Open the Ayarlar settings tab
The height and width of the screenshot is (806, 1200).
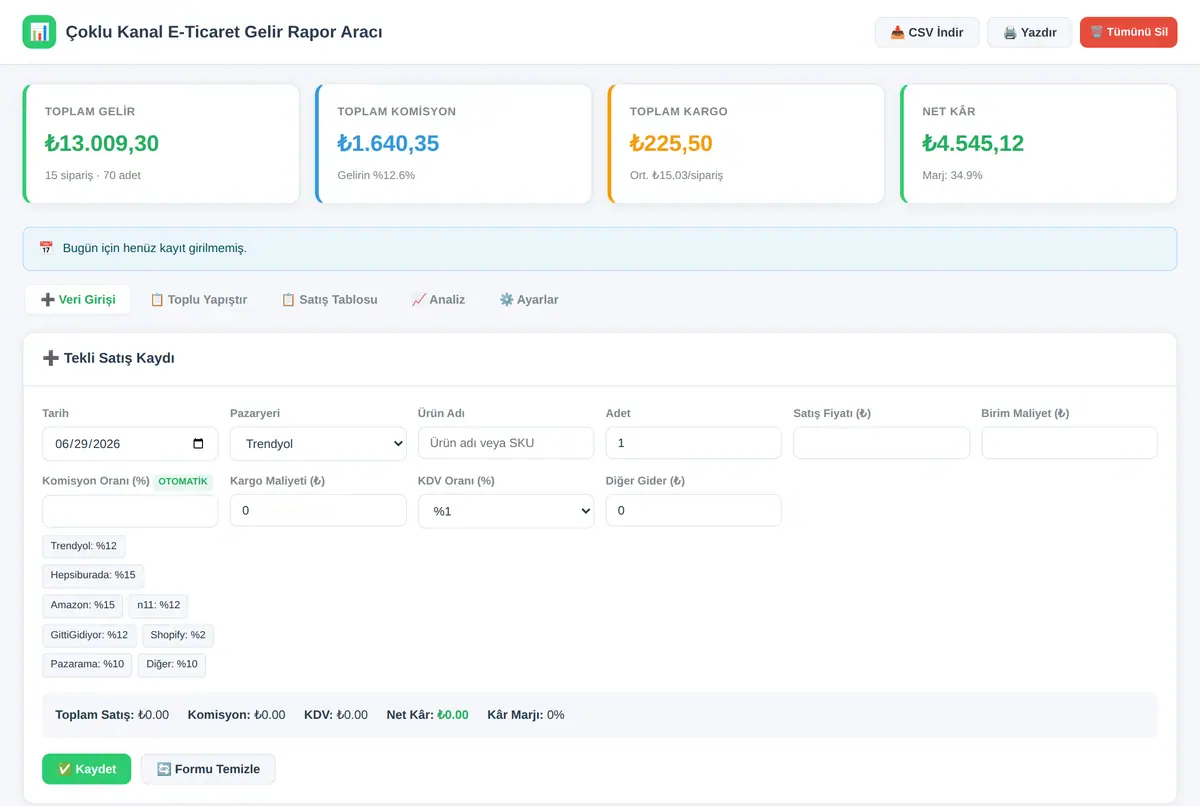(528, 300)
